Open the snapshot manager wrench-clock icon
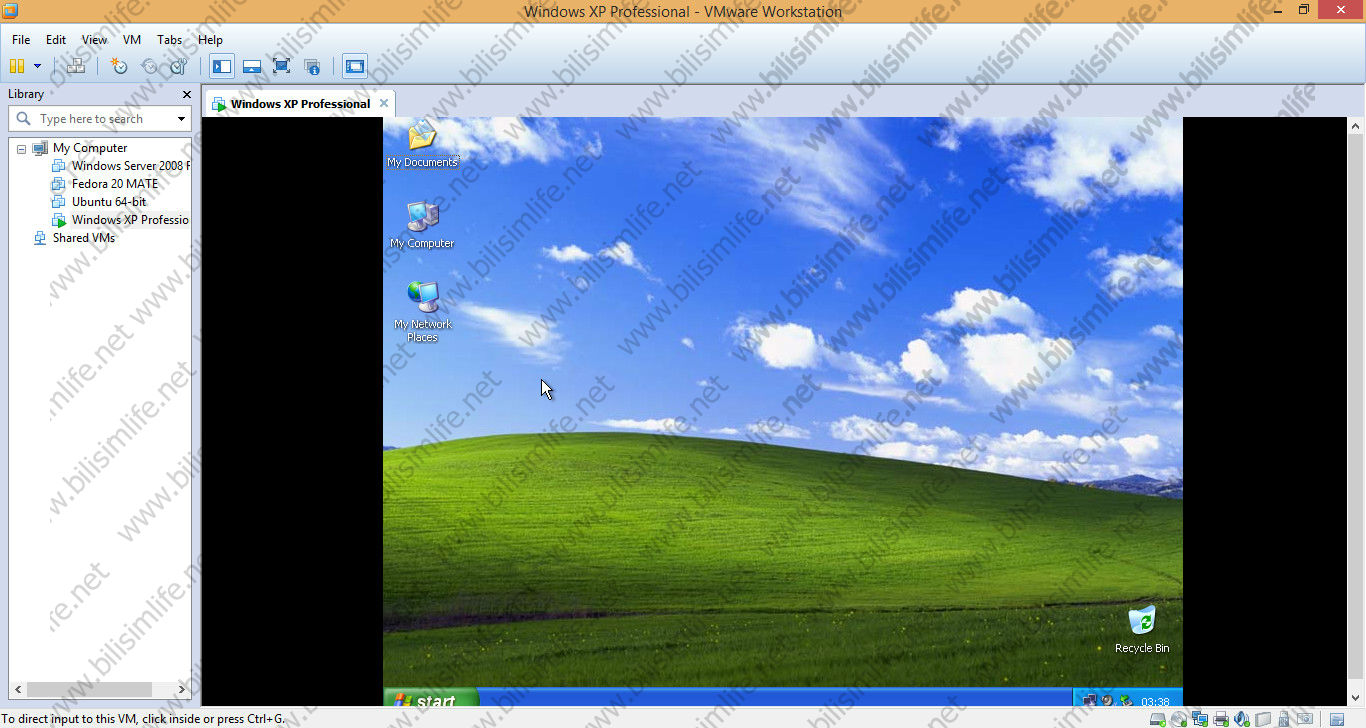 pyautogui.click(x=179, y=66)
